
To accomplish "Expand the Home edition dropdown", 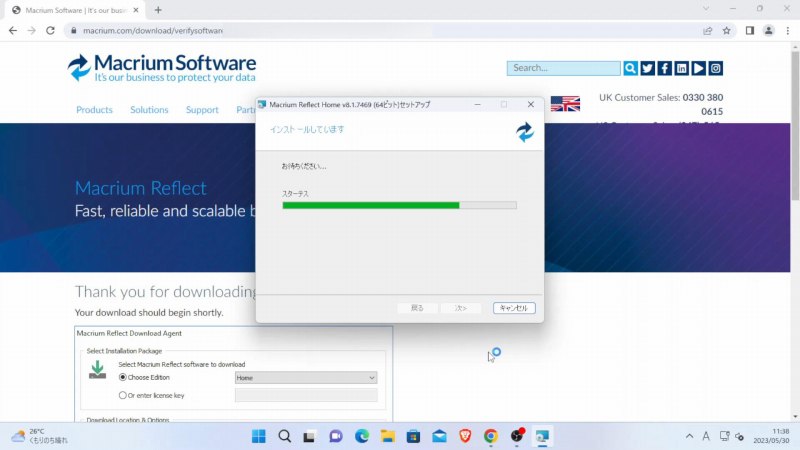I will coord(306,378).
